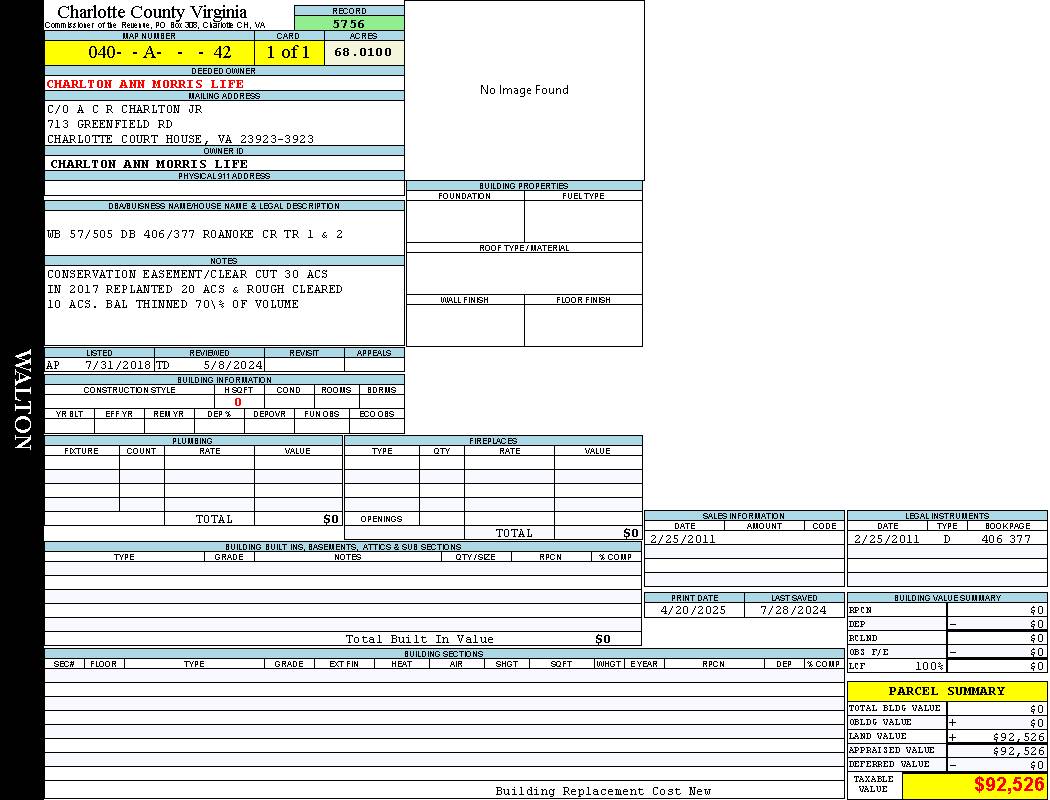Click the Owner ID name field
The width and height of the screenshot is (1050, 800).
click(x=149, y=164)
